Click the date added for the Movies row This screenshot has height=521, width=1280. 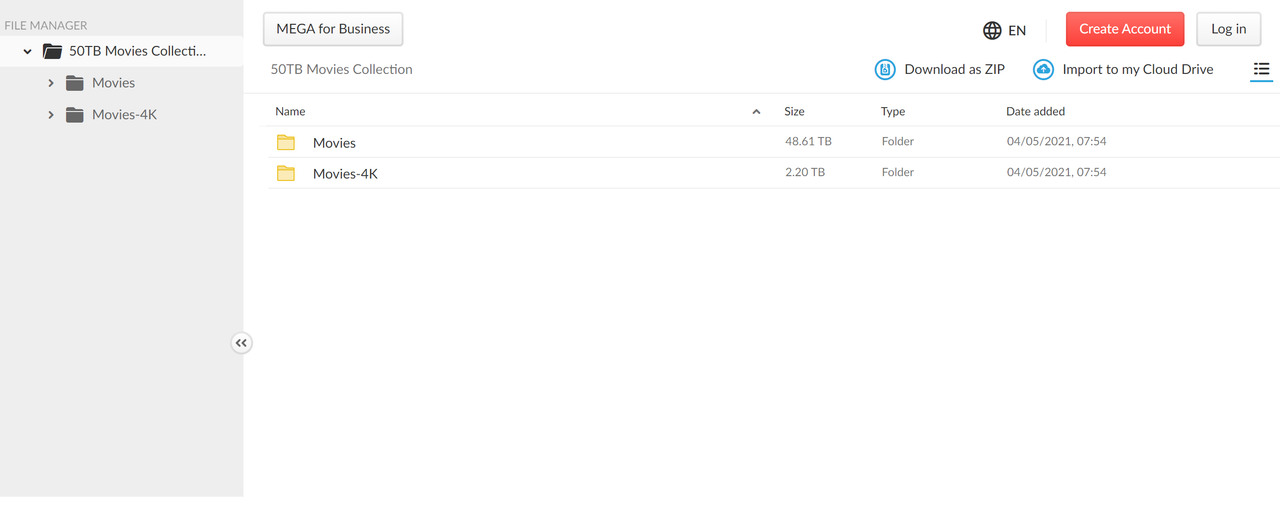click(1056, 141)
